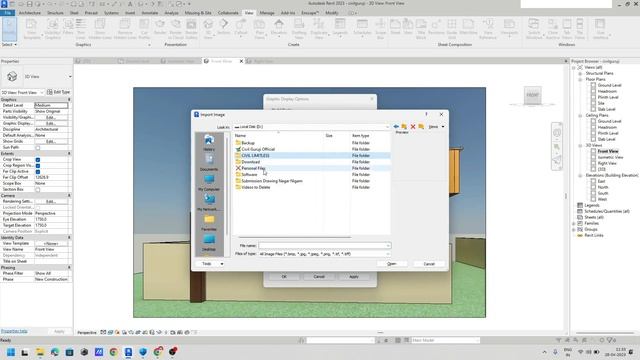Select Submission Drawing Nagar Nigam folder
This screenshot has width=640, height=360.
(272, 181)
